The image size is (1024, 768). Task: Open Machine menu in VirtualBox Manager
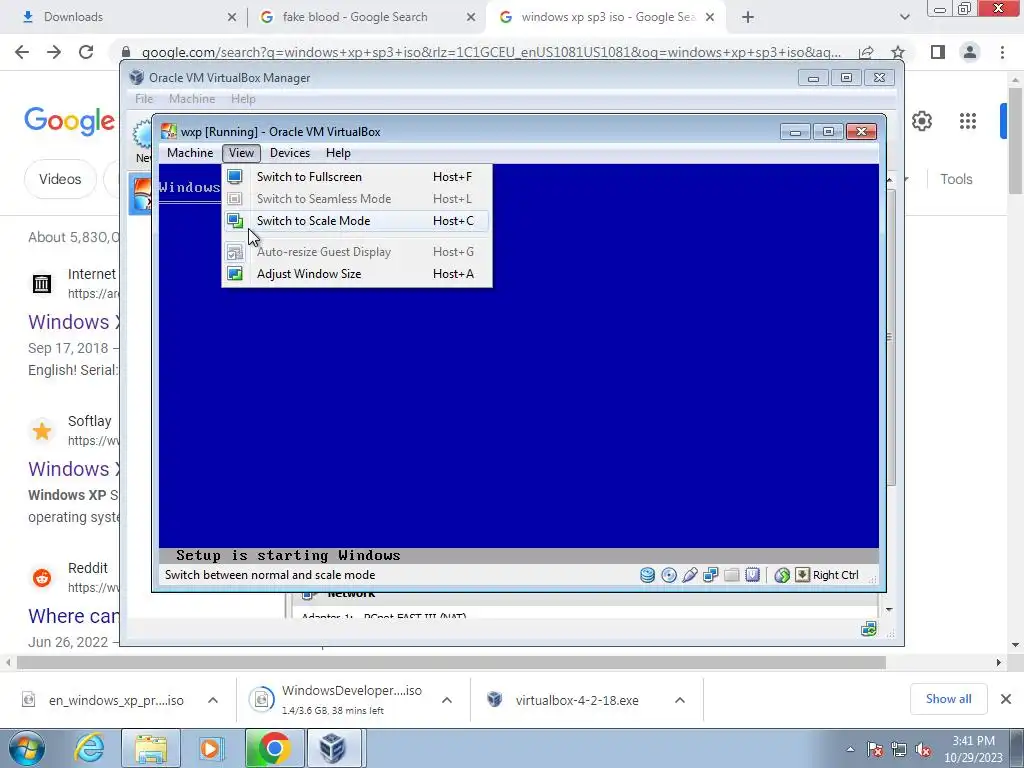192,99
